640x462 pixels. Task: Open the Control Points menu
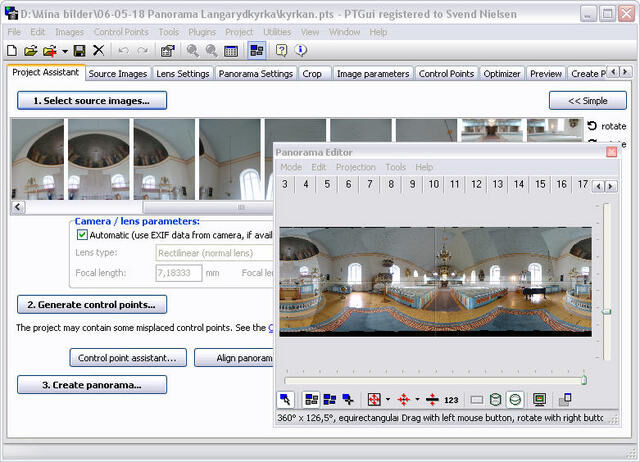point(121,32)
